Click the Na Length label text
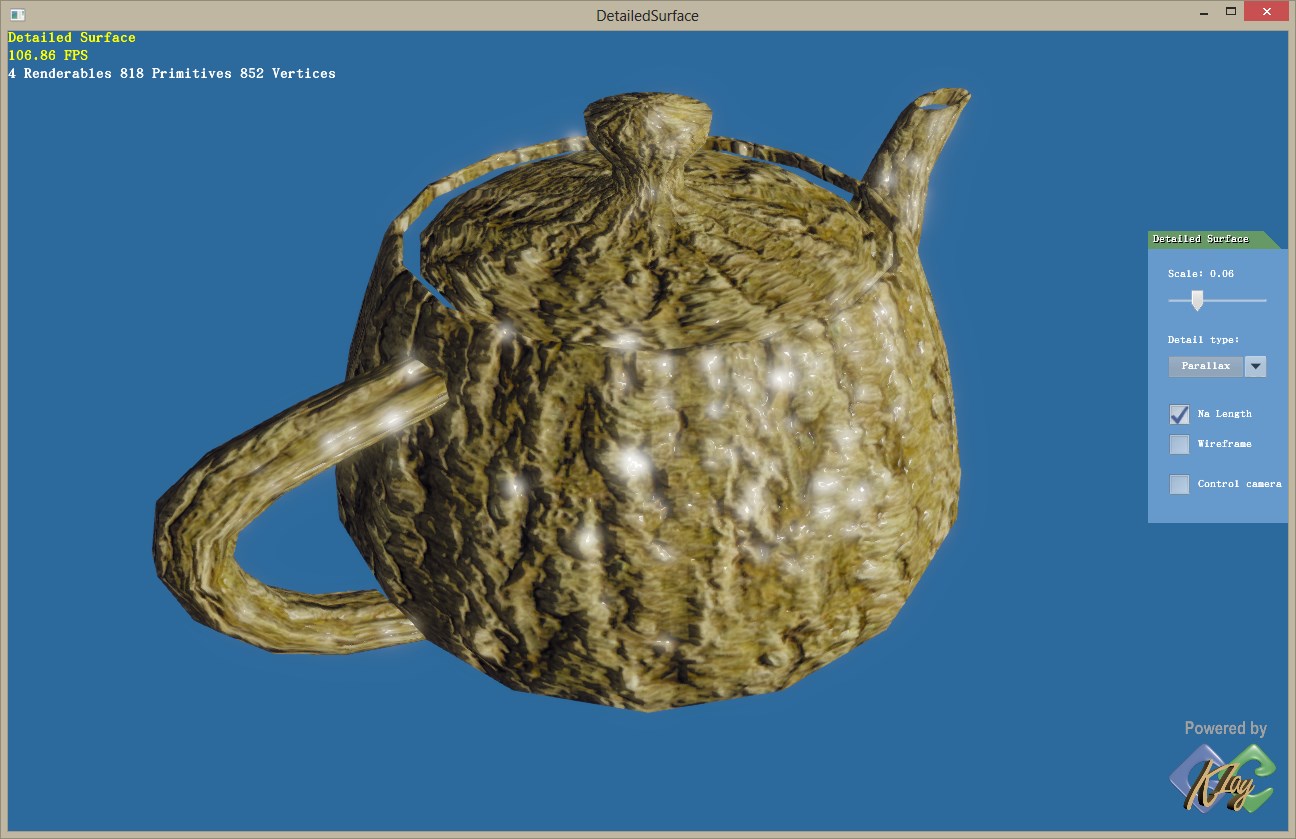This screenshot has width=1296, height=839. tap(1224, 414)
